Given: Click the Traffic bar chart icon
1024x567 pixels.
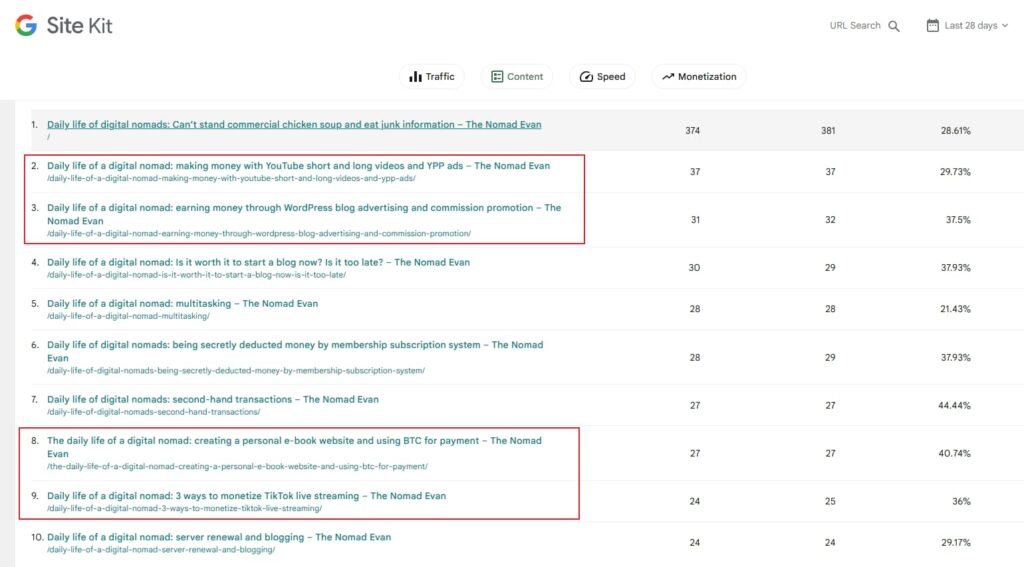Looking at the screenshot, I should [x=414, y=77].
